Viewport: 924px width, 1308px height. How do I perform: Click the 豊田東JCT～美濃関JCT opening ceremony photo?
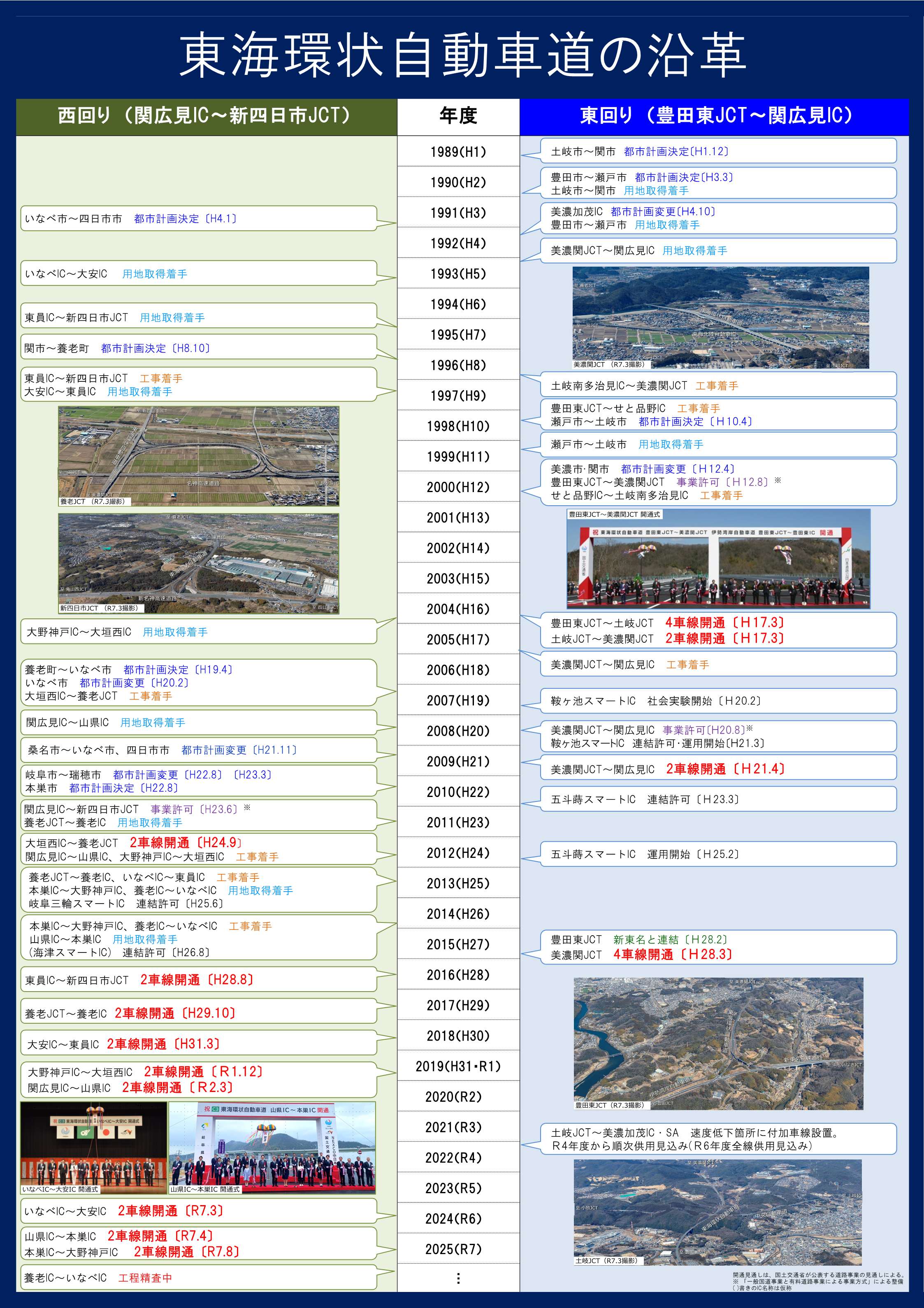coord(718,559)
